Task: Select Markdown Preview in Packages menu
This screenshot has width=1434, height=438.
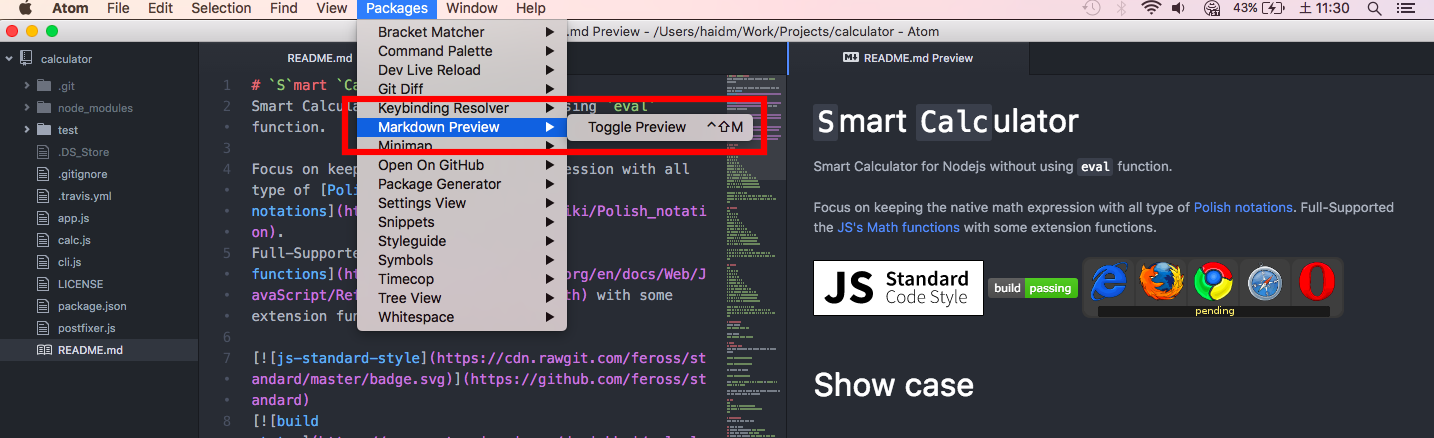Action: pyautogui.click(x=462, y=127)
